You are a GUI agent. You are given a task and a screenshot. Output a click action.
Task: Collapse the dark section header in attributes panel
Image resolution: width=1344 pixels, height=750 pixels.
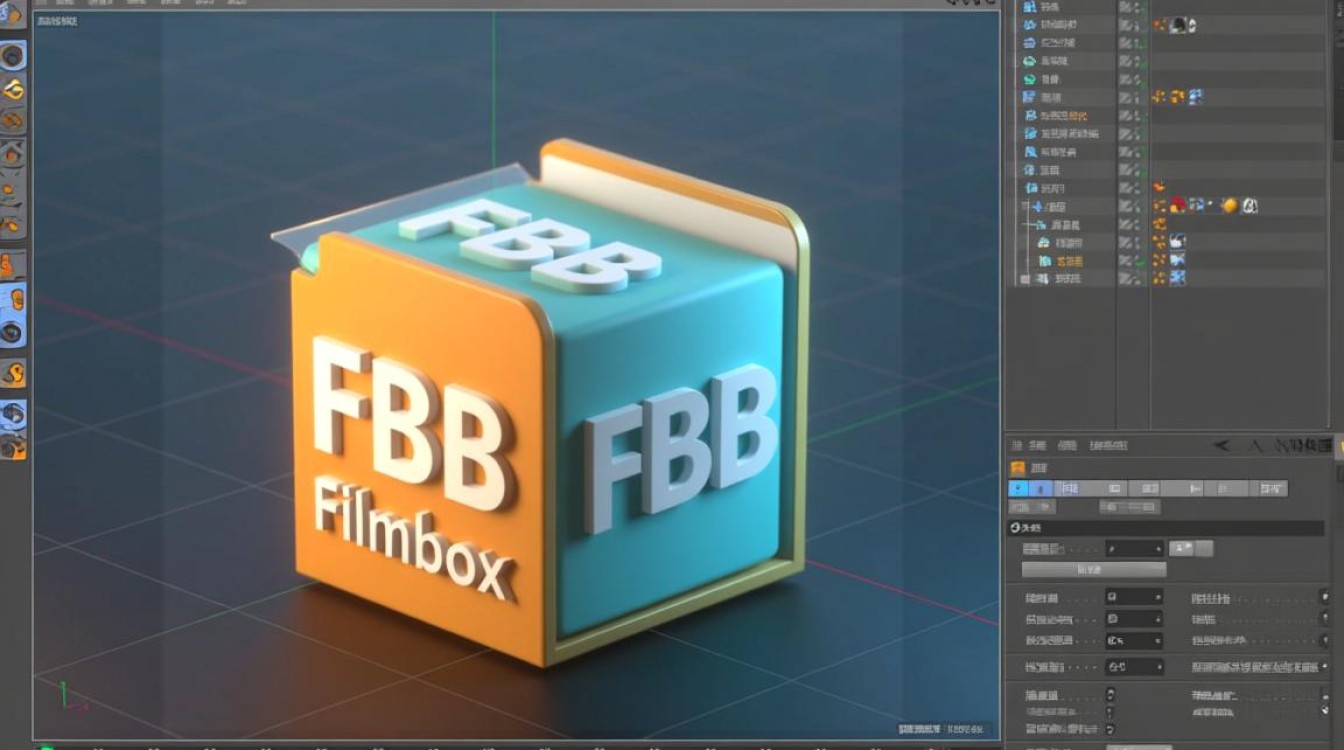tap(1165, 527)
